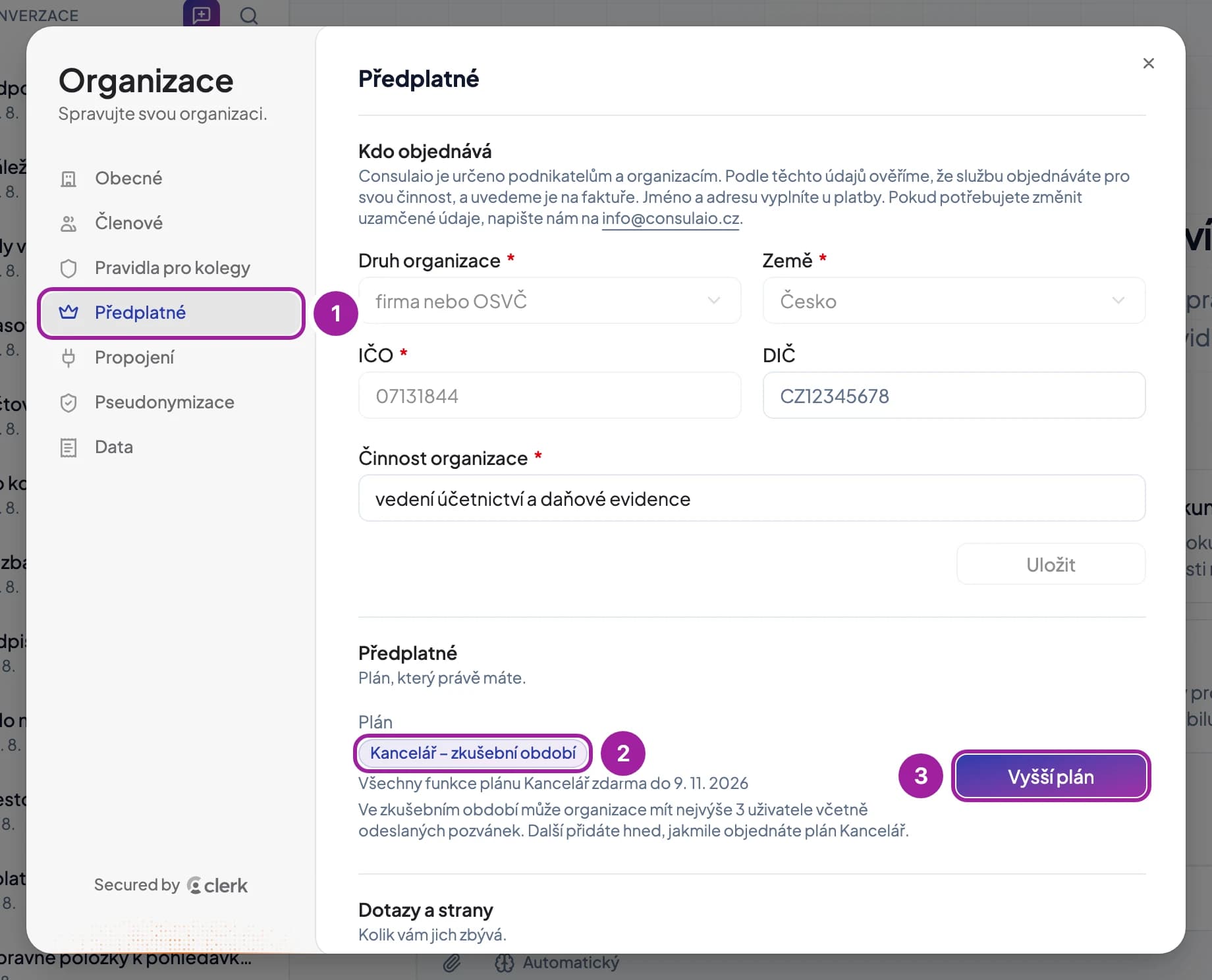
Task: Click the shield icon beside Pravidla pro kolegy
Action: pyautogui.click(x=69, y=268)
